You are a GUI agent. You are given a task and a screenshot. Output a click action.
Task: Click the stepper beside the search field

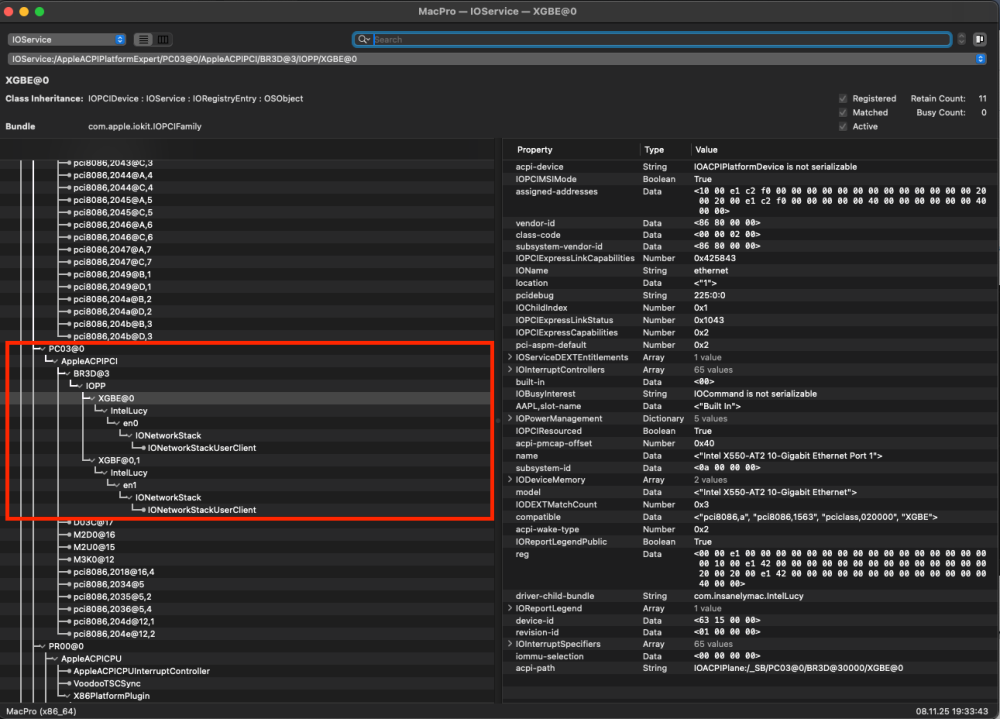click(x=961, y=40)
